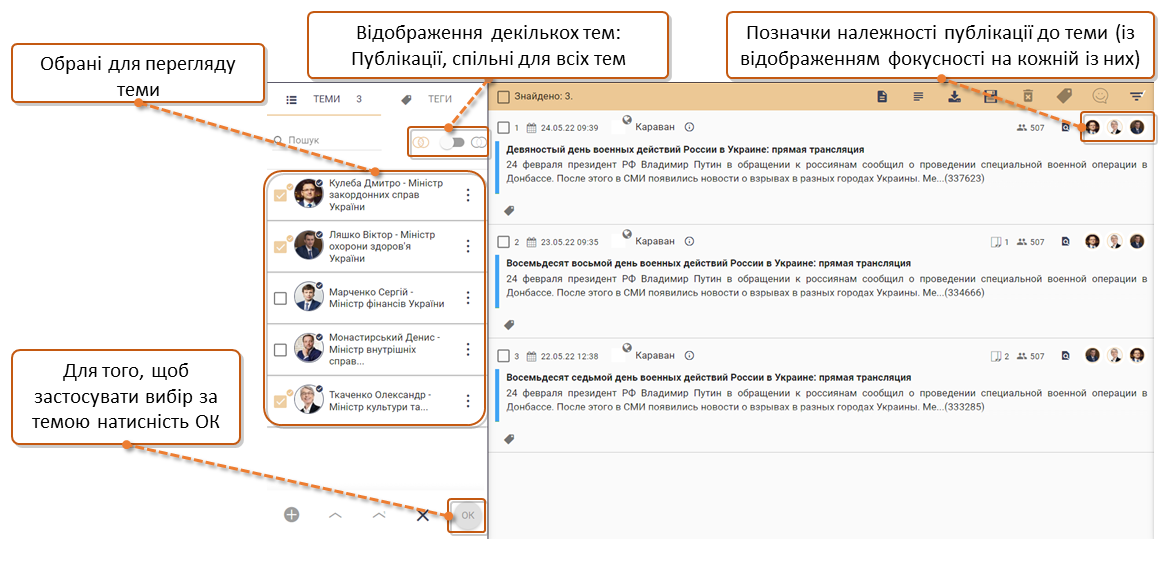Image resolution: width=1160 pixels, height=562 pixels.
Task: Click document zoom icon on 23.05.22 09:35 publication
Action: click(1065, 242)
